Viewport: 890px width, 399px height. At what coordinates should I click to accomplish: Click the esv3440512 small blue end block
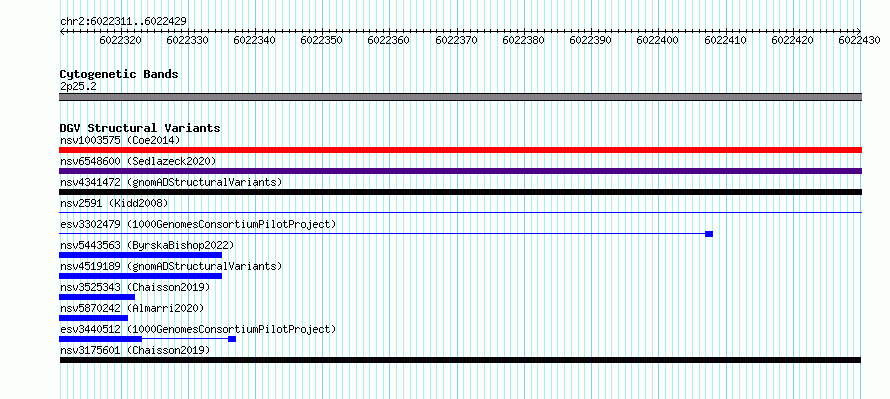click(232, 339)
